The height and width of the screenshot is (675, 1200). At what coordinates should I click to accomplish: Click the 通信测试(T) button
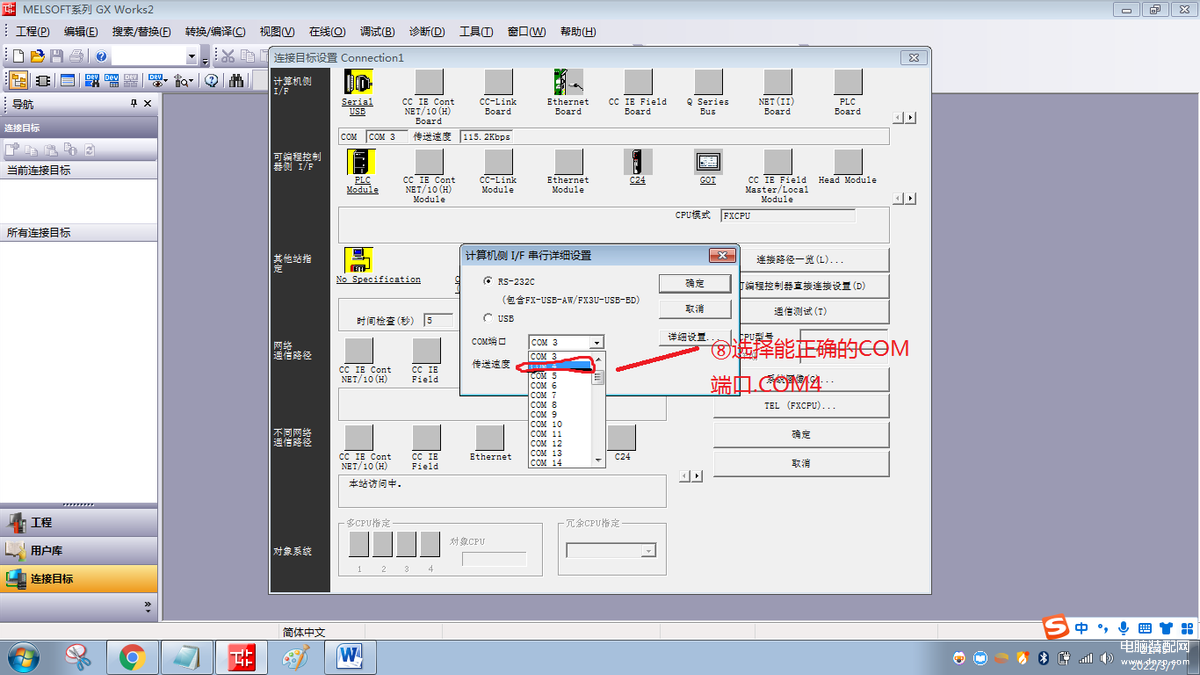pos(801,311)
